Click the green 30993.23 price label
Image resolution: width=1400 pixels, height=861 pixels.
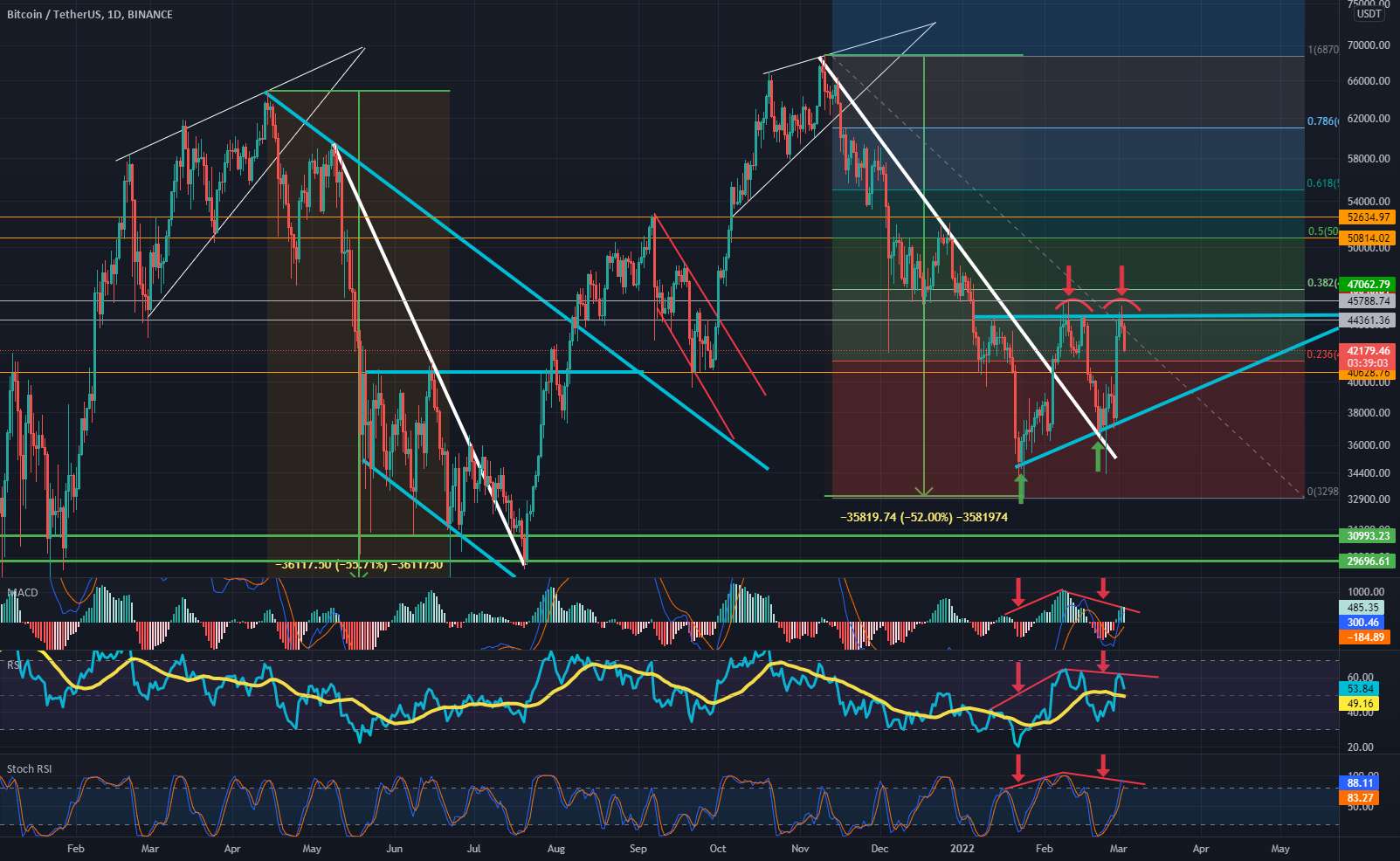[1368, 536]
